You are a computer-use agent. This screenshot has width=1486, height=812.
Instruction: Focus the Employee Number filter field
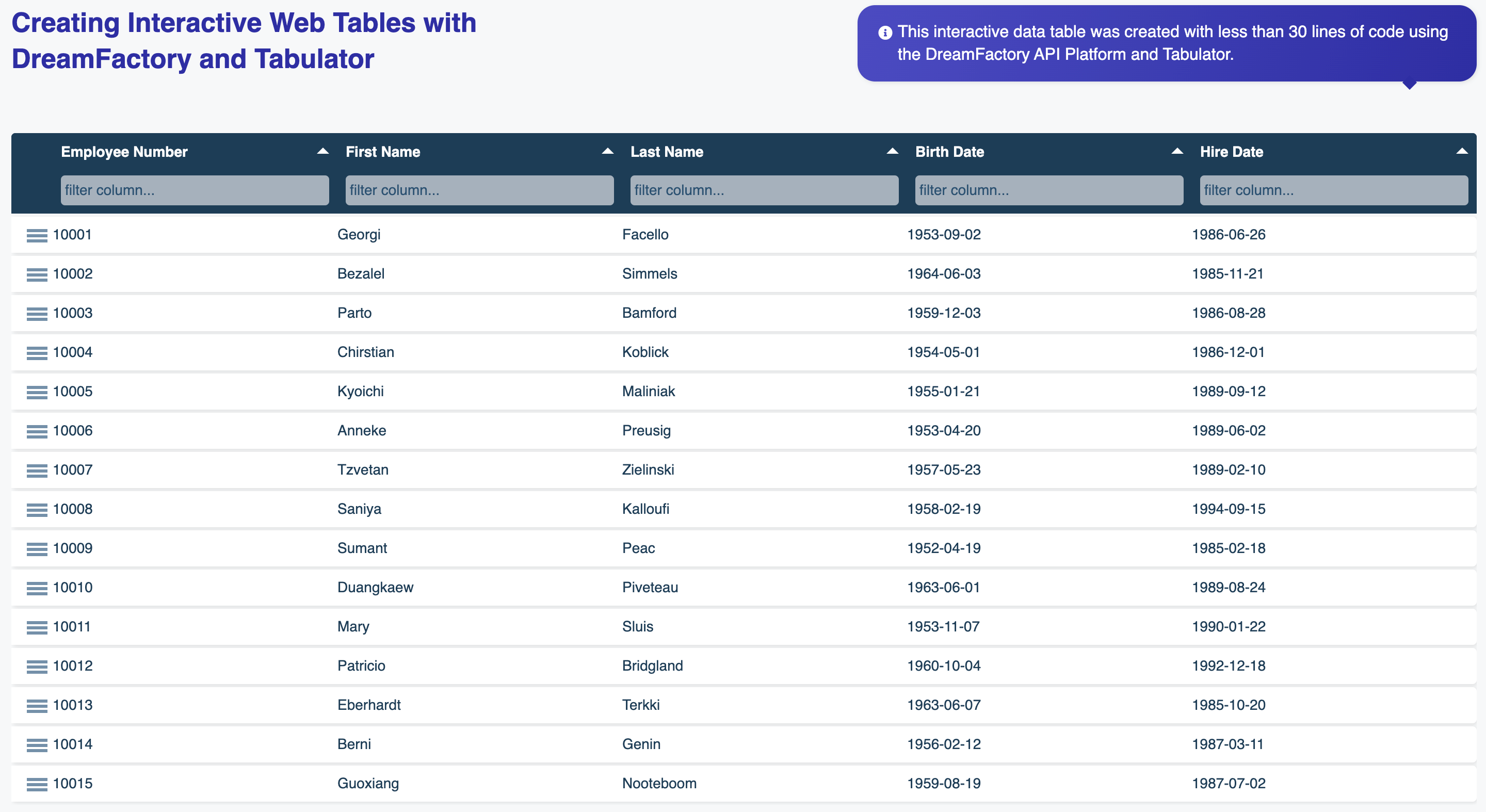point(195,190)
